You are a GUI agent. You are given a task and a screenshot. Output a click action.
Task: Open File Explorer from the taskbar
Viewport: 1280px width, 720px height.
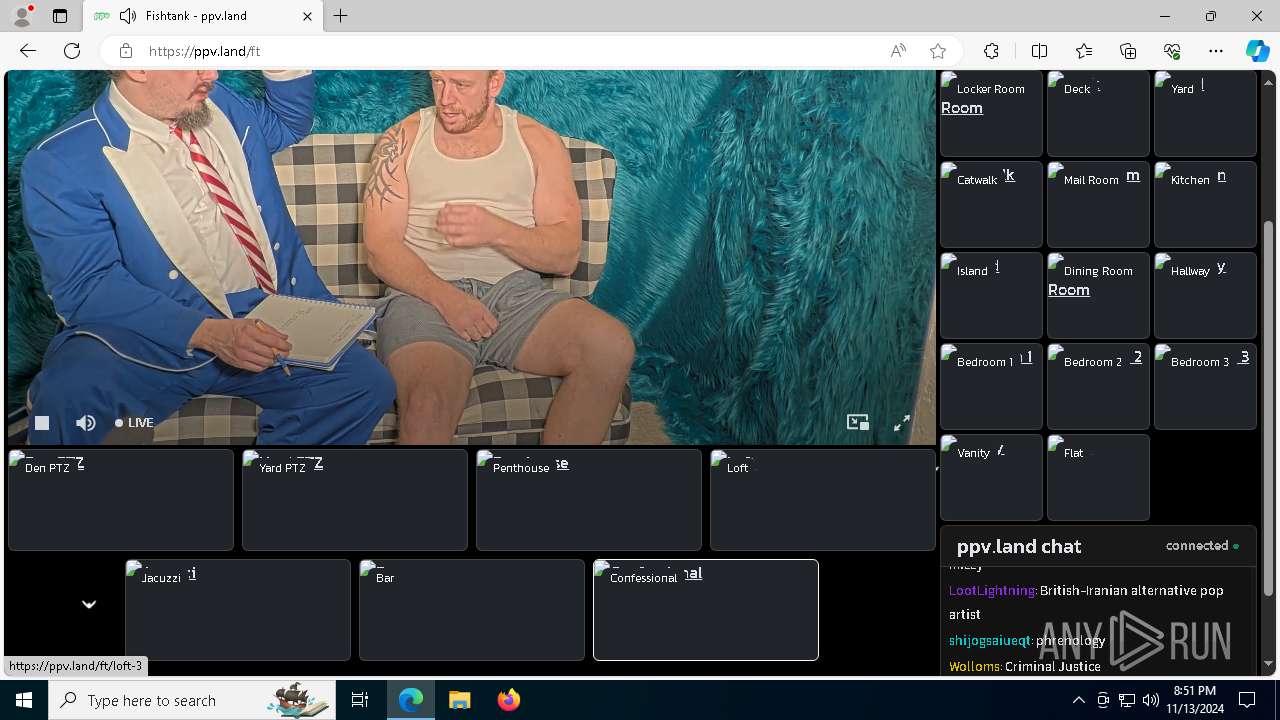[459, 700]
